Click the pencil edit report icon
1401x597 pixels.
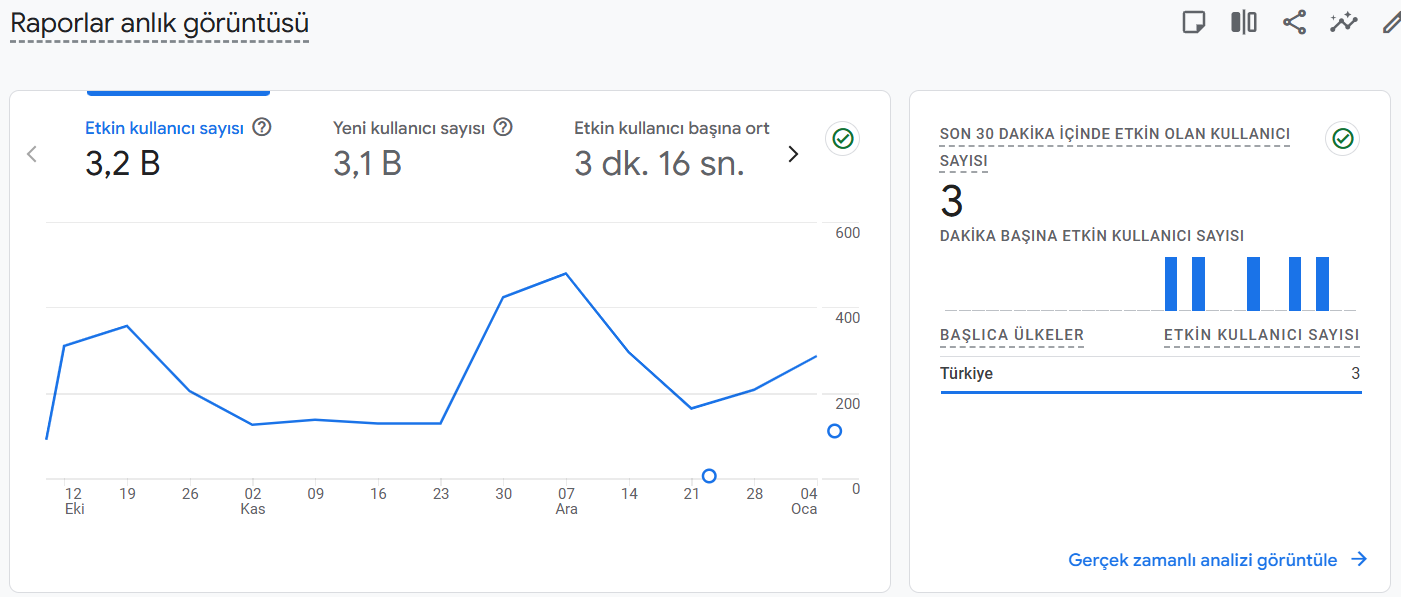(1391, 22)
